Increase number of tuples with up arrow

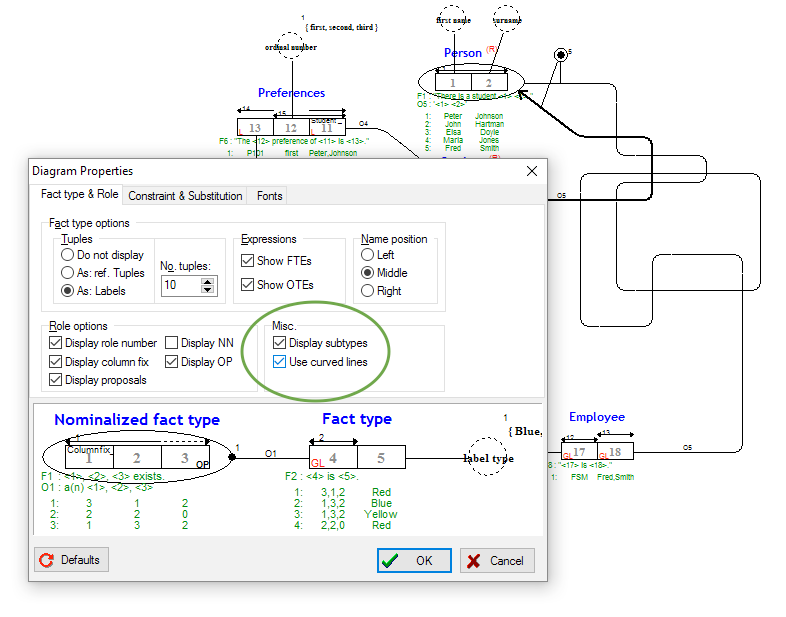click(x=207, y=282)
